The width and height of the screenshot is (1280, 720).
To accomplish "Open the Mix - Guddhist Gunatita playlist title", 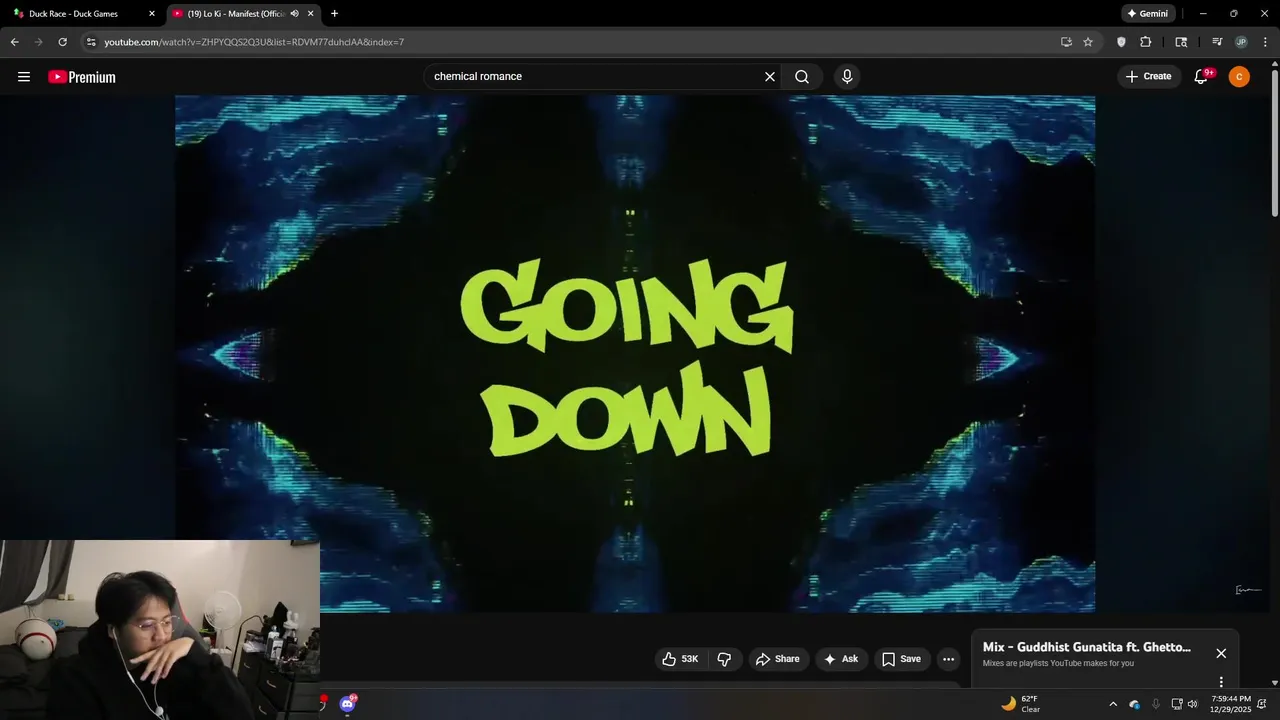I will point(1087,647).
